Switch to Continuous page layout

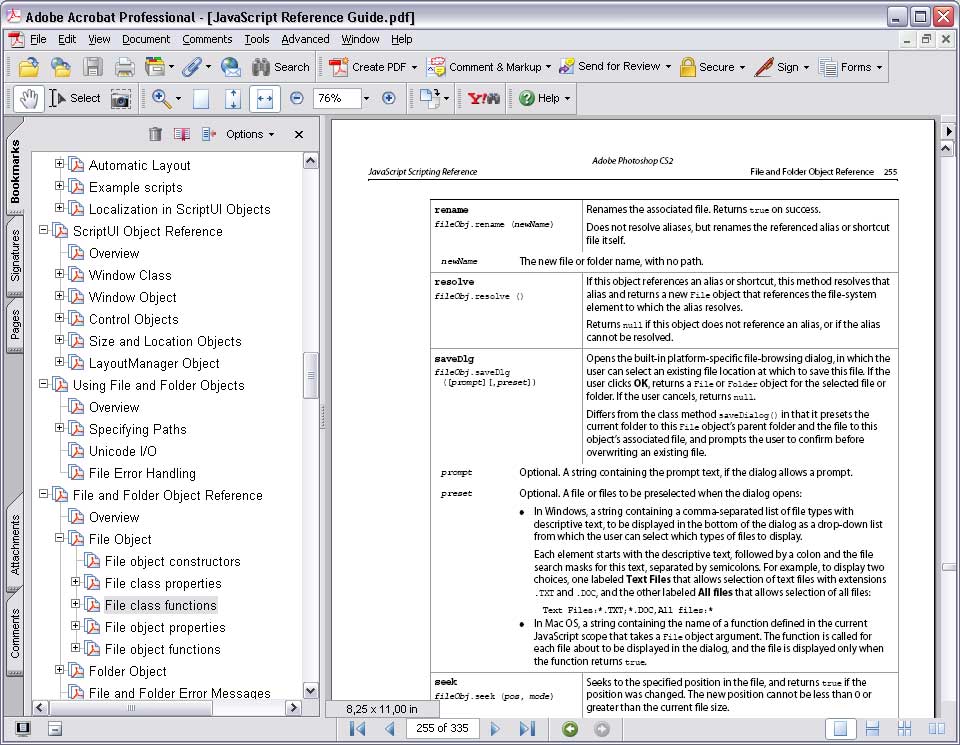(872, 728)
